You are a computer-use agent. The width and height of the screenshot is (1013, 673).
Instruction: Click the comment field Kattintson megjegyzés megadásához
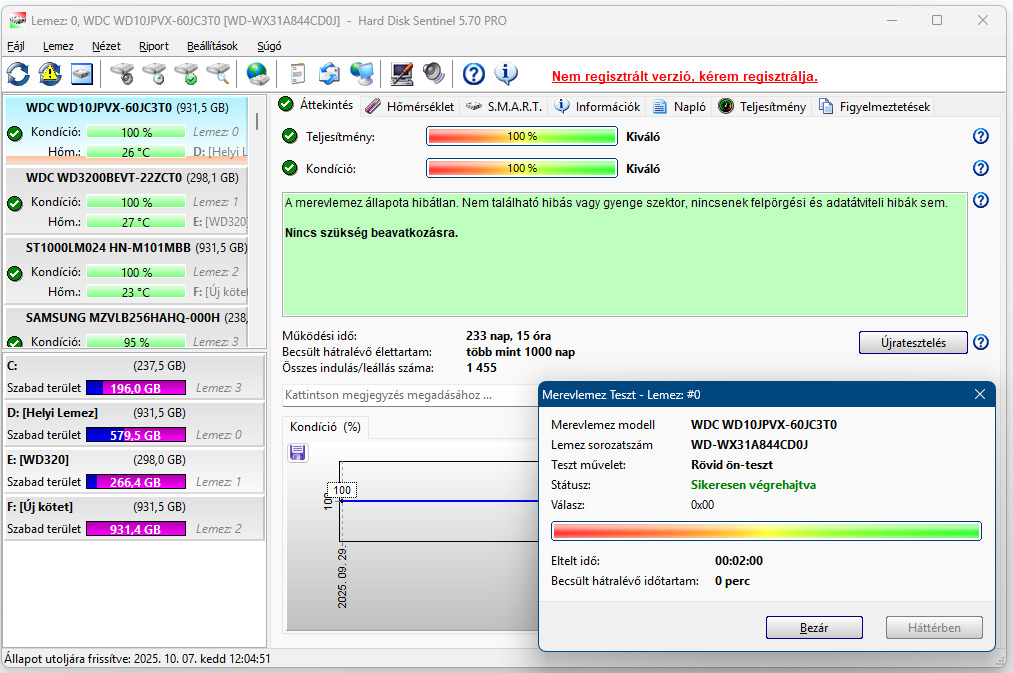(x=410, y=395)
